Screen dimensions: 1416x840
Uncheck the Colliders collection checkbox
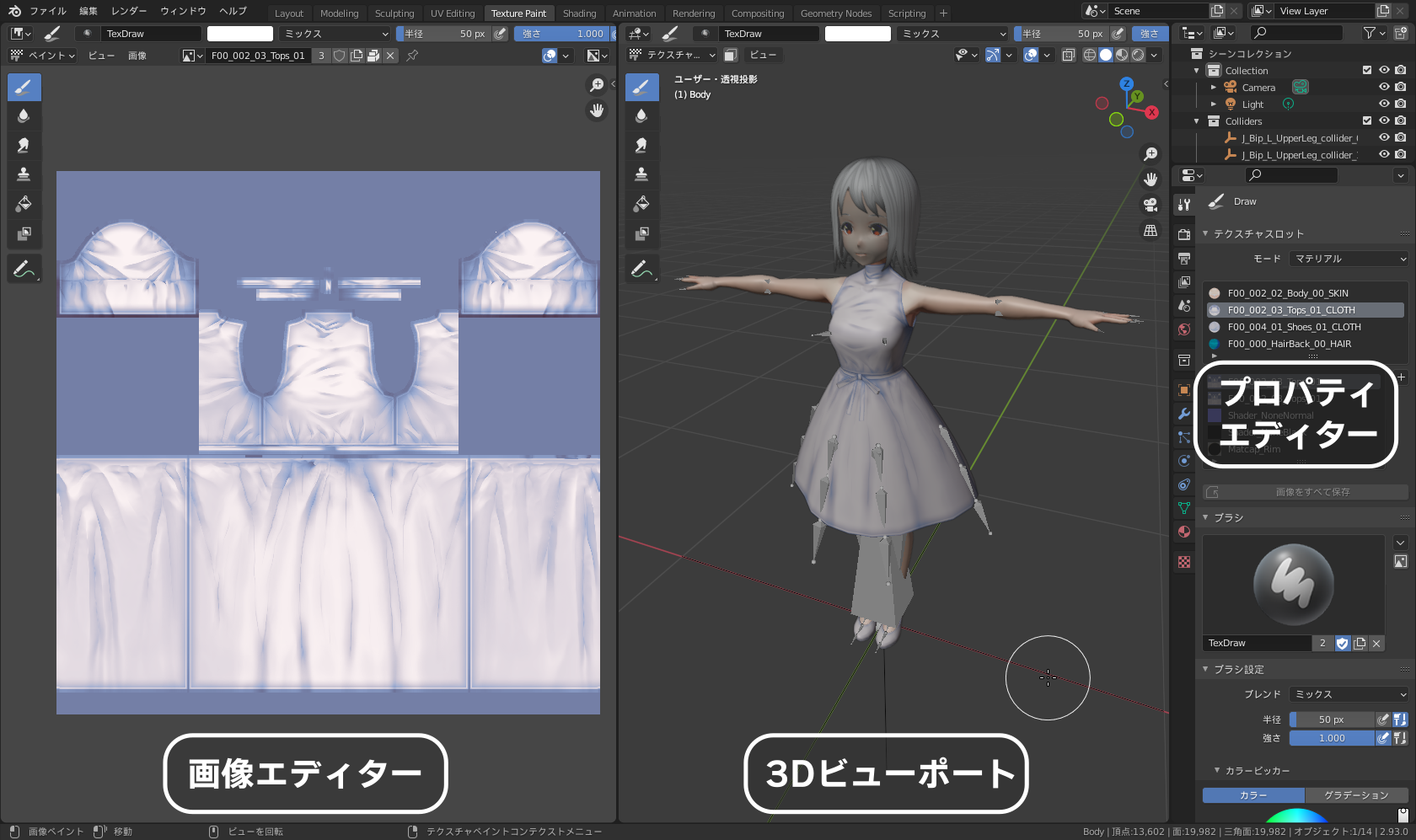pyautogui.click(x=1367, y=120)
